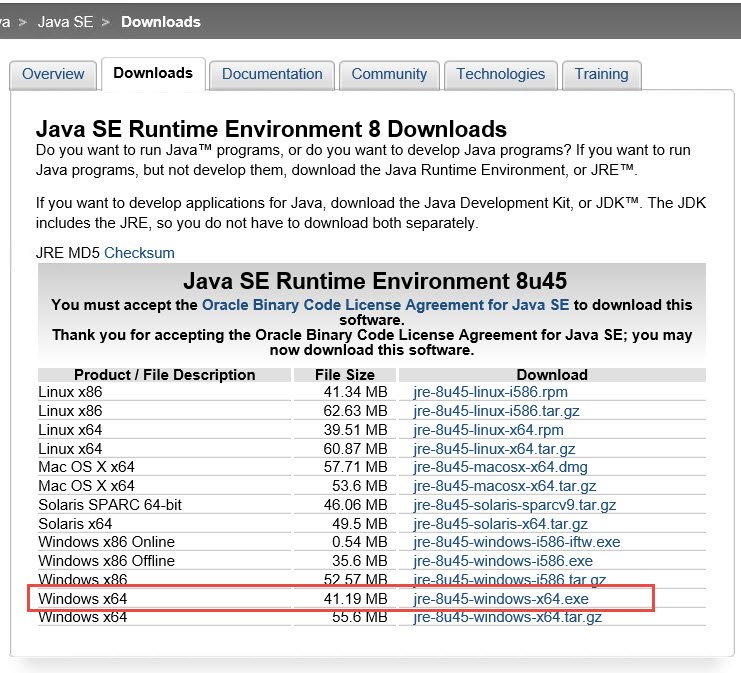Download jre-8u45-linux-x64.tar.gz

pyautogui.click(x=494, y=449)
